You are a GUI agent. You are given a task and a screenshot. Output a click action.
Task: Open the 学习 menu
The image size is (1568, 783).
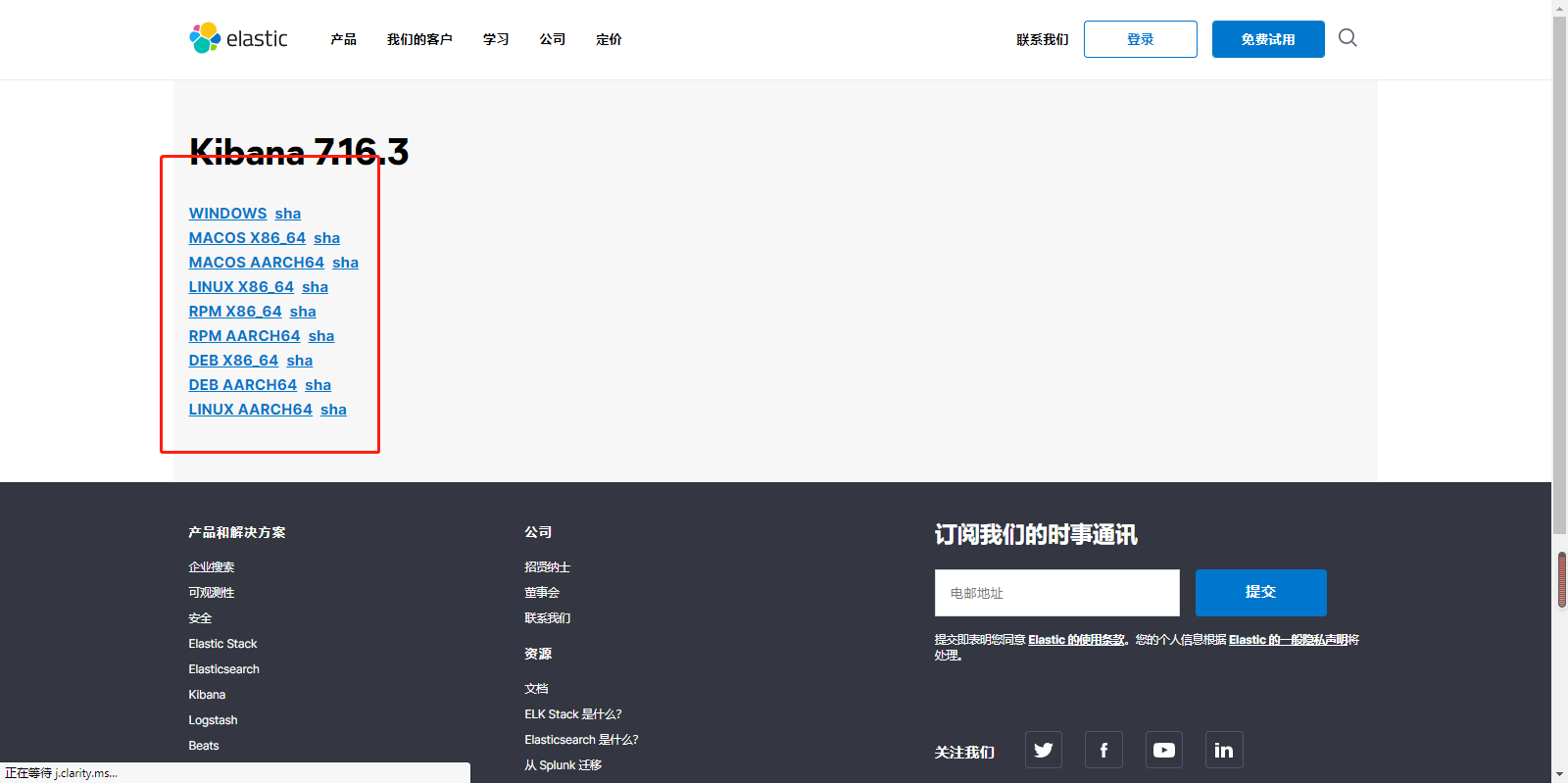[x=496, y=39]
